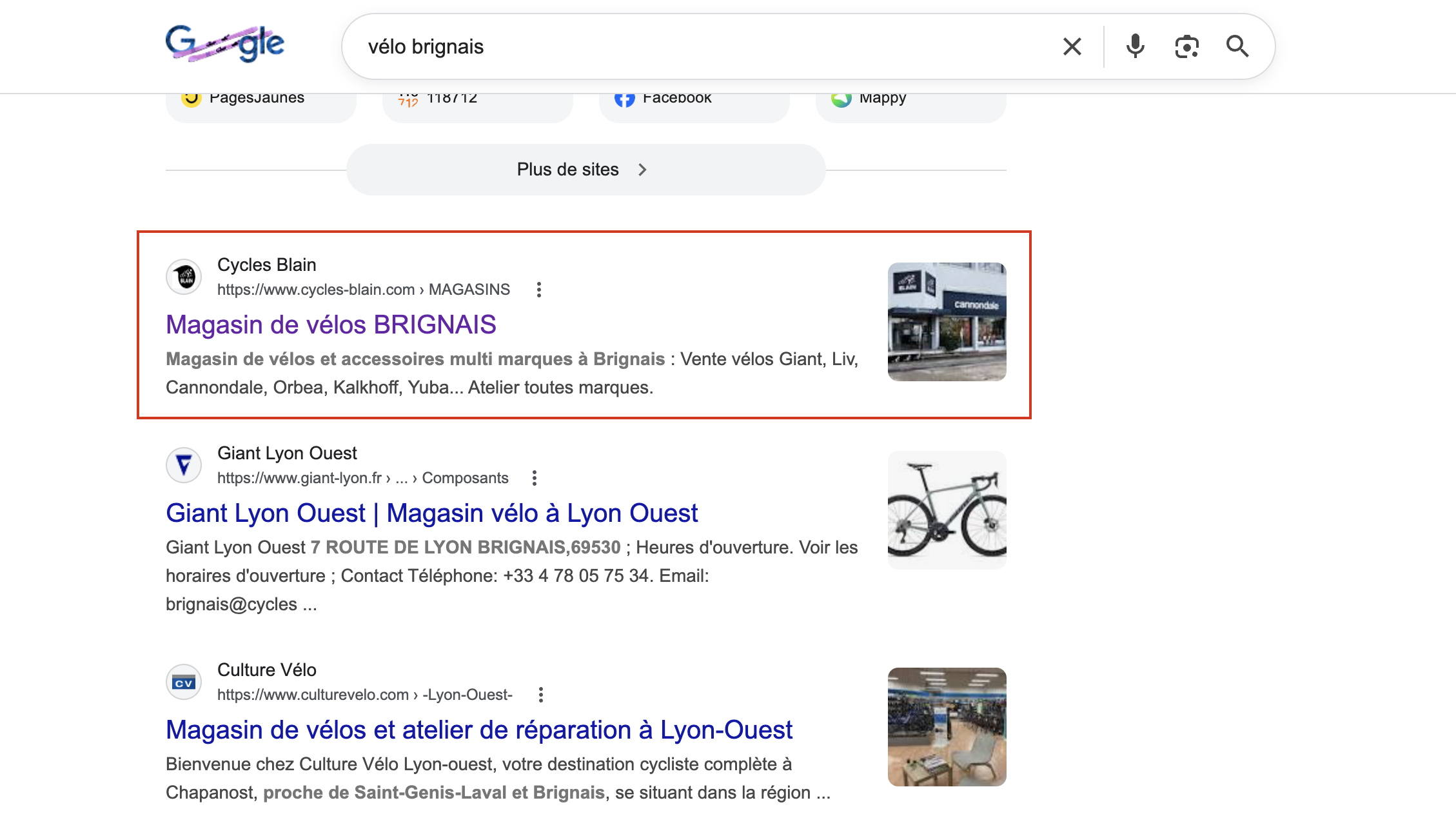1456x827 pixels.
Task: Click Culture Vélo CV favicon
Action: click(184, 683)
